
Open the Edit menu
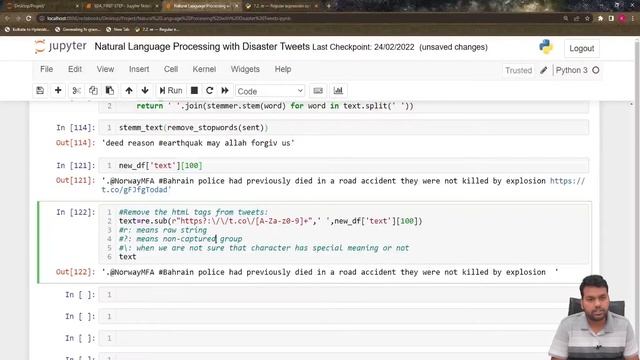click(x=75, y=69)
